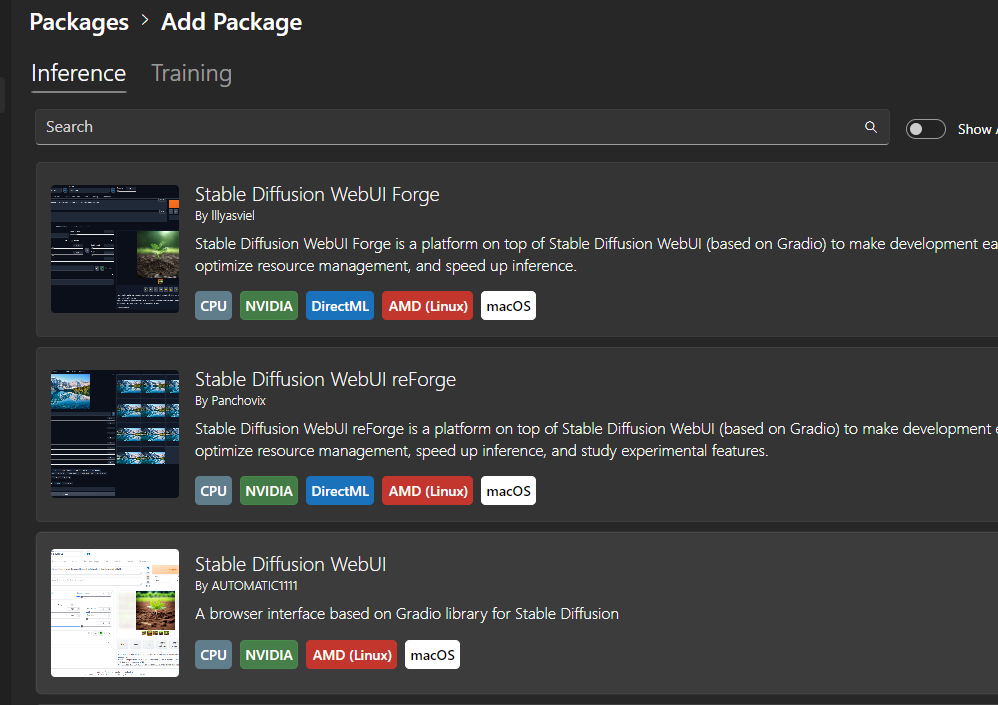
Task: Focus the Search input field
Action: click(462, 127)
